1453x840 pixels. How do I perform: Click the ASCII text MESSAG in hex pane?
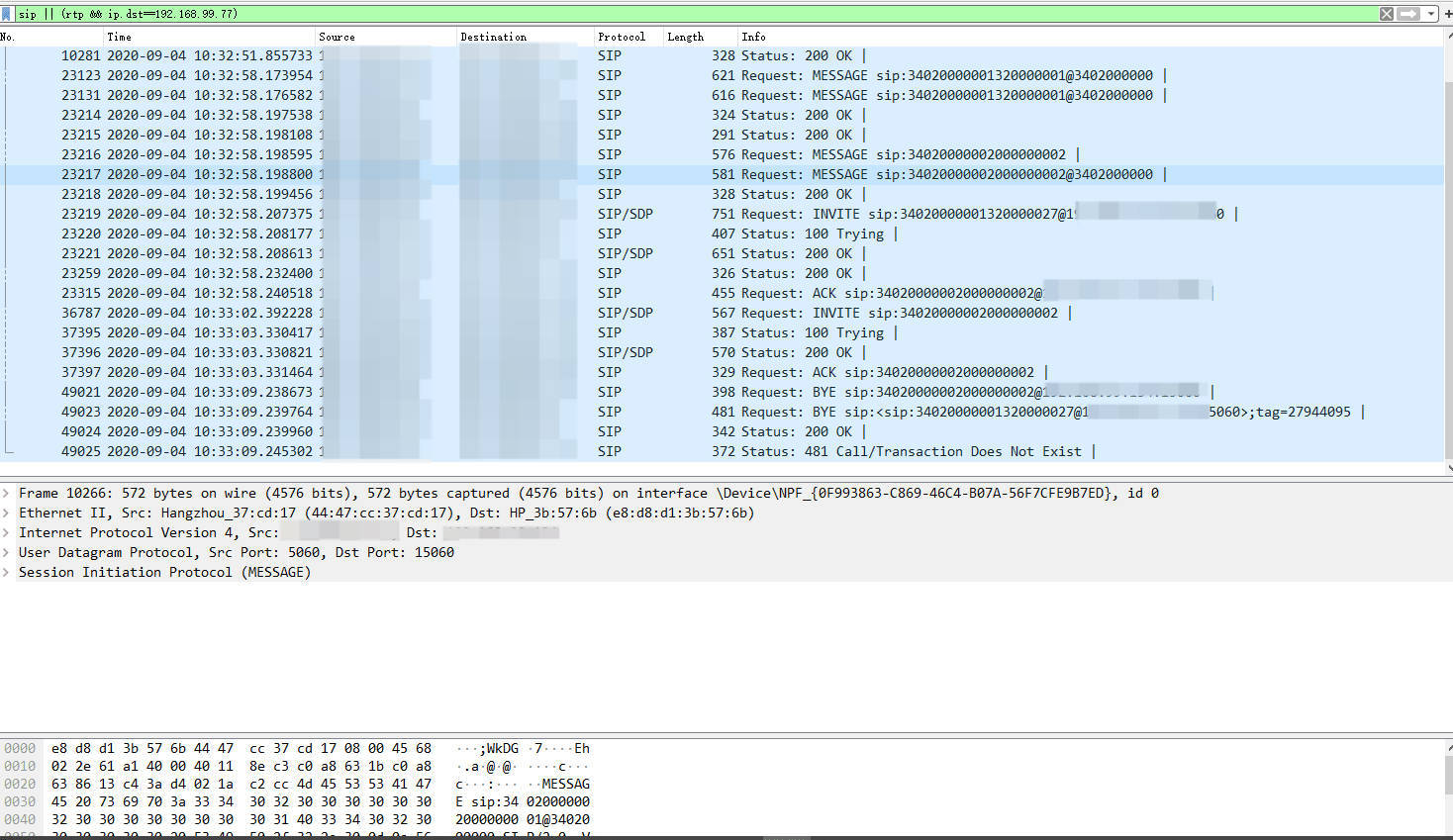(x=565, y=784)
